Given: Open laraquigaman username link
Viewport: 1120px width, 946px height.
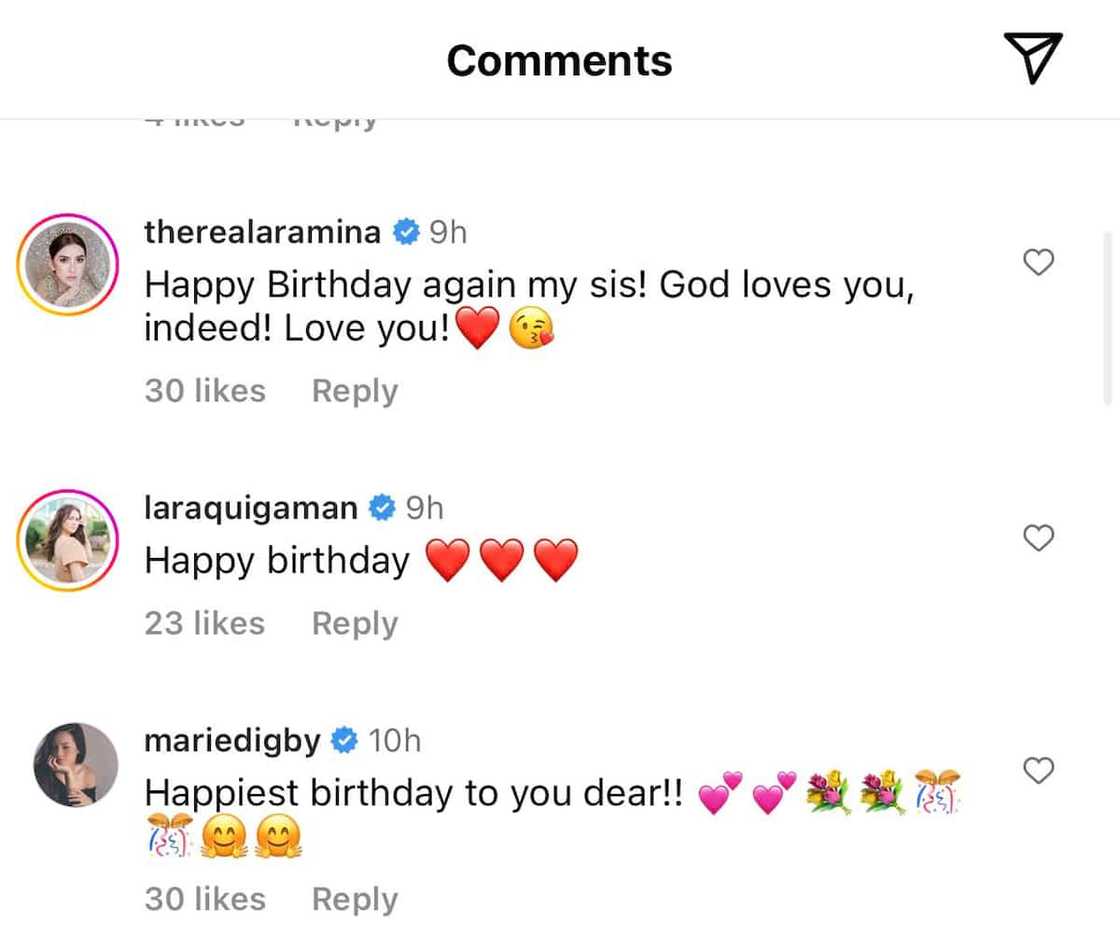Looking at the screenshot, I should [250, 508].
